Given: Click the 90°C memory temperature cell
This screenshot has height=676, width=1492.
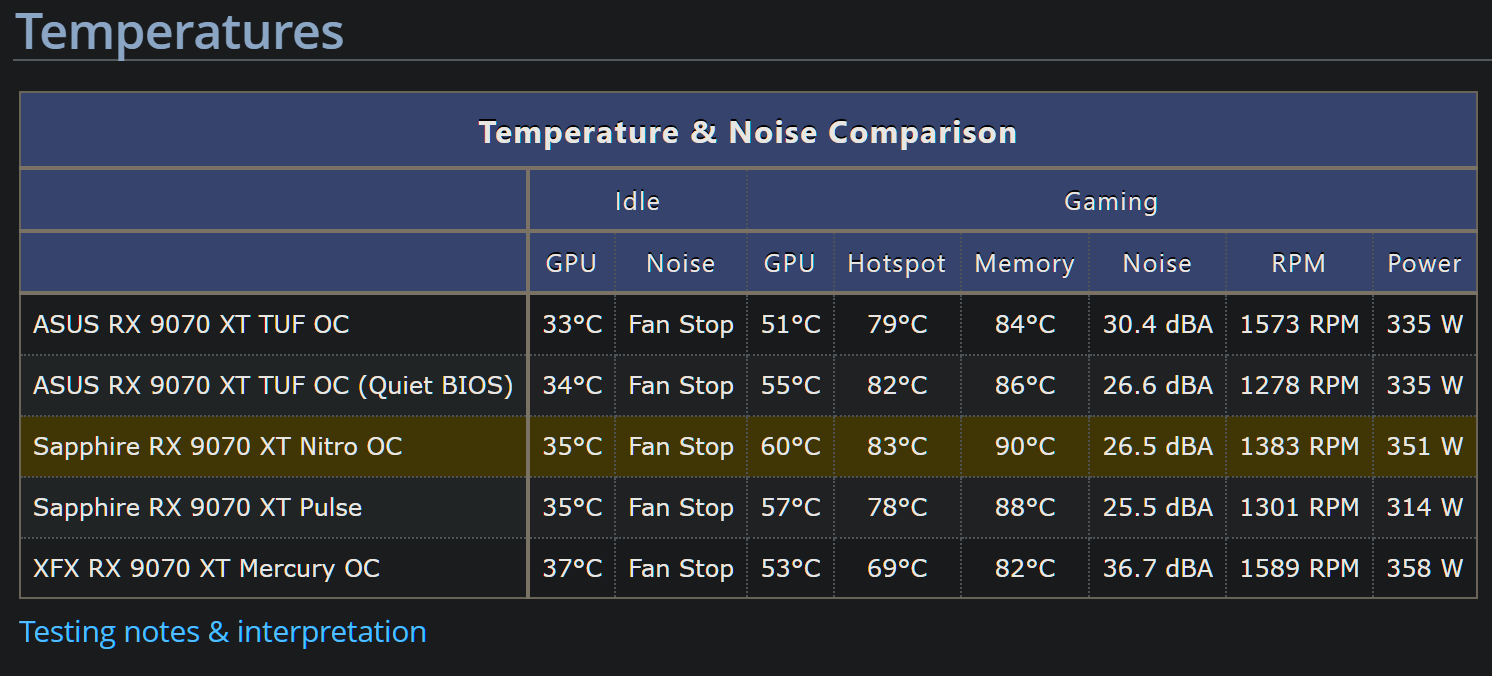Looking at the screenshot, I should point(1025,446).
